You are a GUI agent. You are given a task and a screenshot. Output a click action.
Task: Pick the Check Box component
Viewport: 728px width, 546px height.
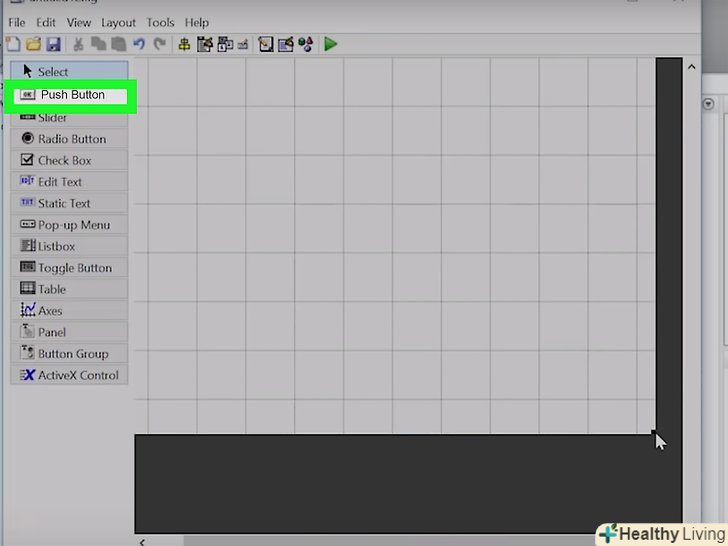[69, 160]
